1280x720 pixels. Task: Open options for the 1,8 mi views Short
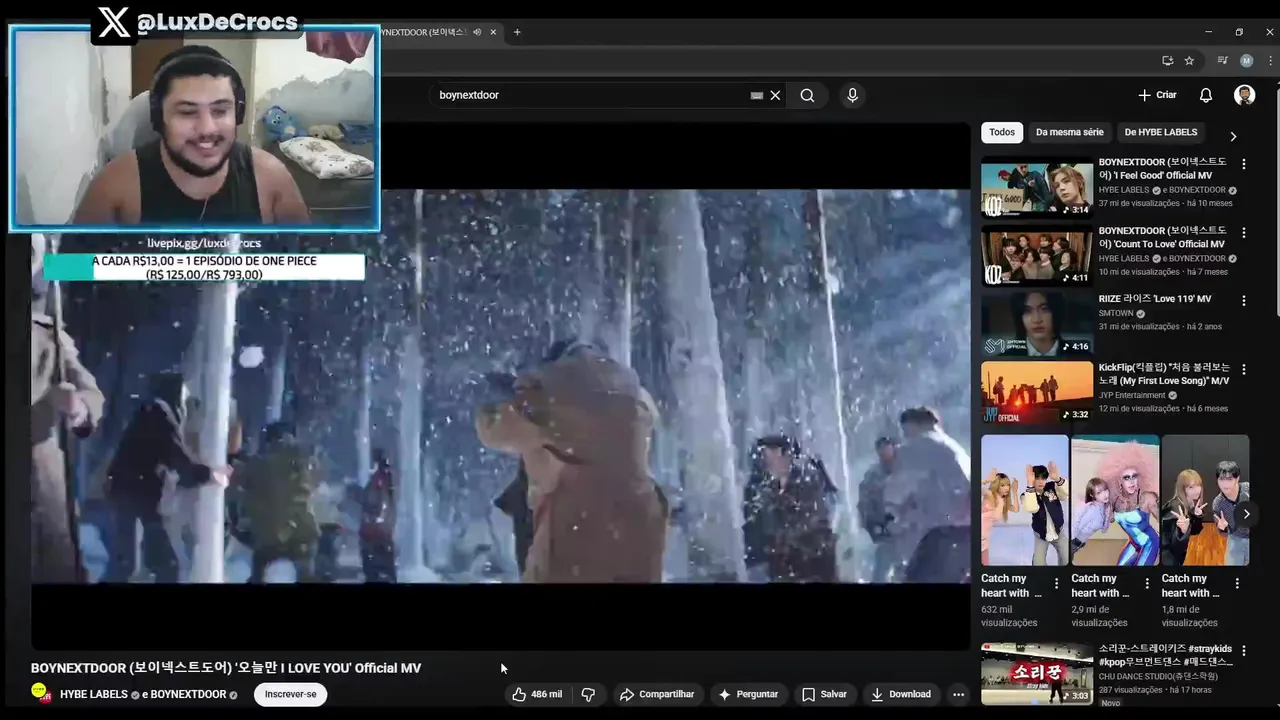tap(1236, 584)
